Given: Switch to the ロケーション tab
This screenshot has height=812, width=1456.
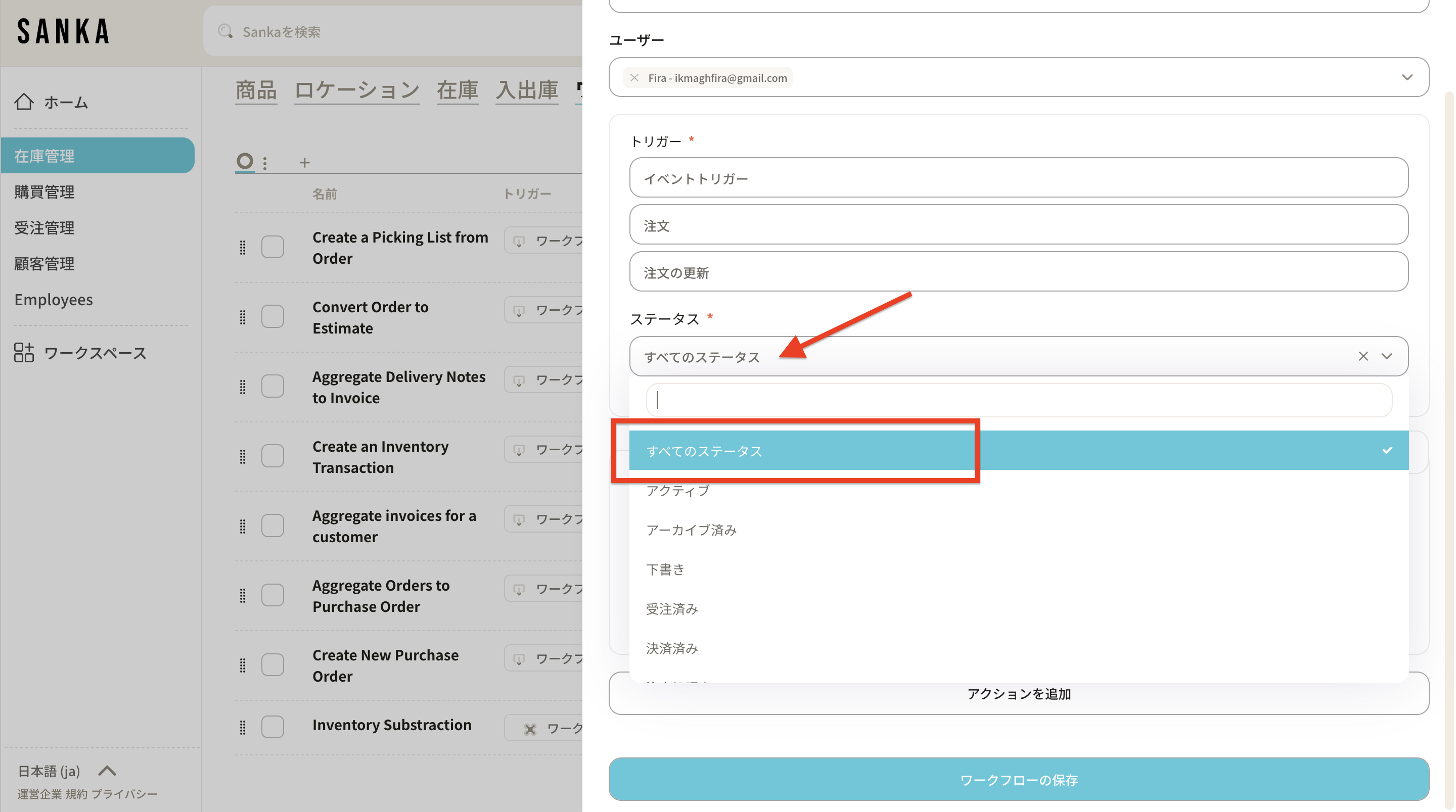Looking at the screenshot, I should tap(356, 90).
